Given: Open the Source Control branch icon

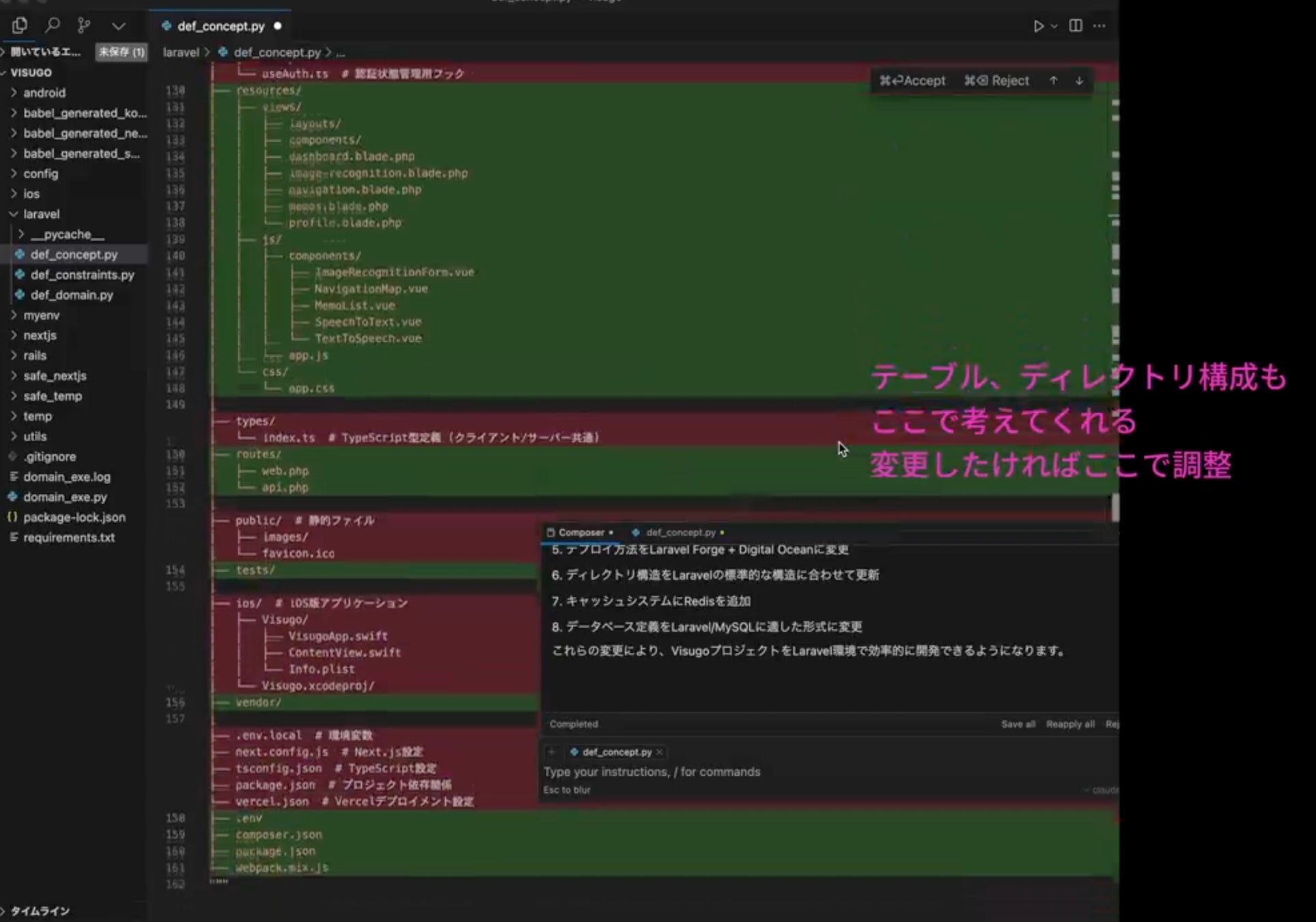Looking at the screenshot, I should tap(84, 26).
